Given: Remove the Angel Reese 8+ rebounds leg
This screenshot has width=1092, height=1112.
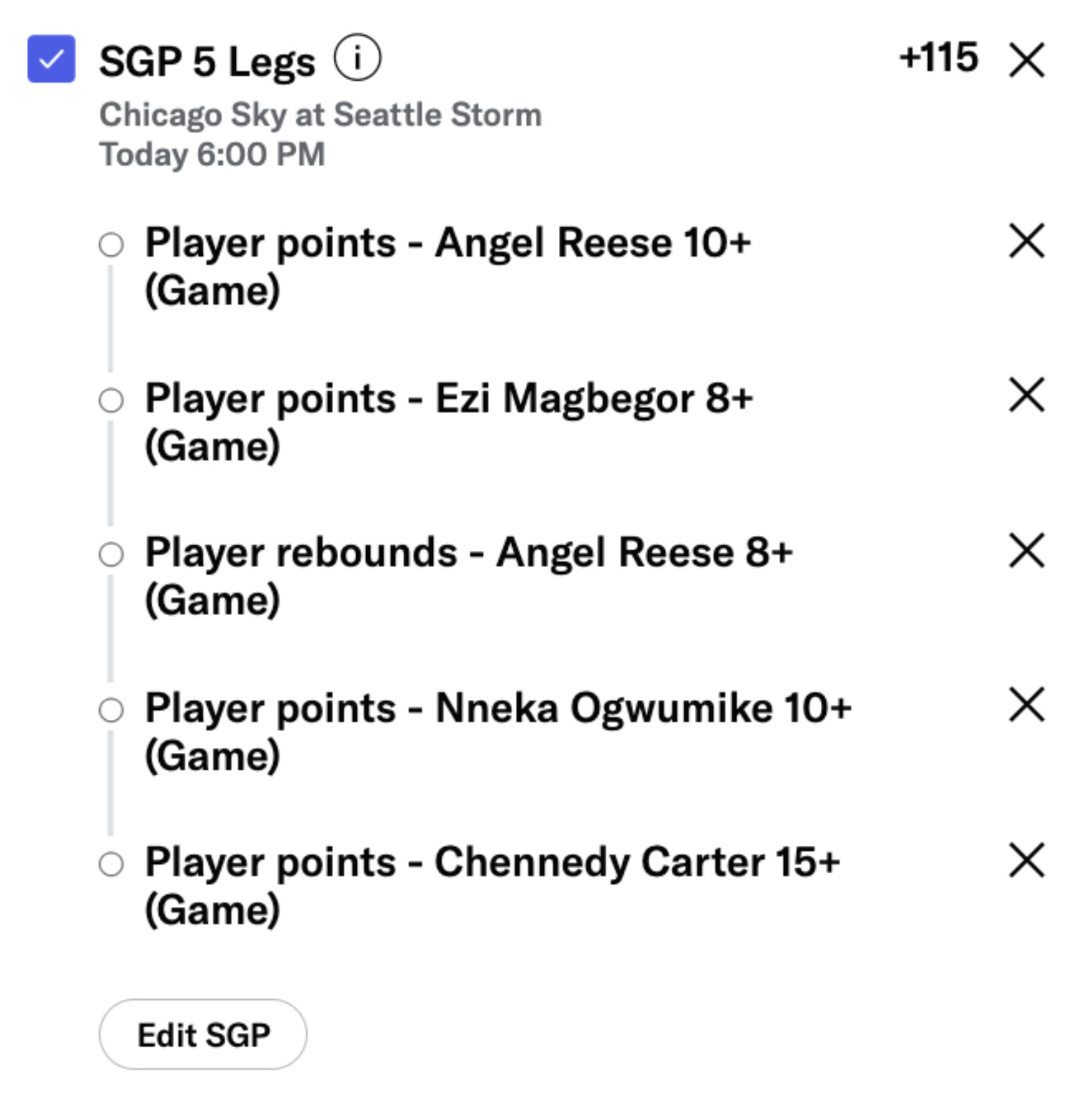Looking at the screenshot, I should (1027, 550).
